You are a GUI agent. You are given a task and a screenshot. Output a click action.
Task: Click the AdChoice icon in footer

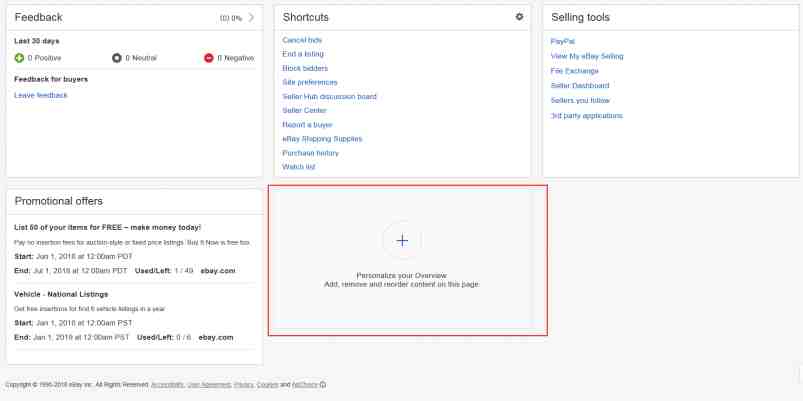323,385
